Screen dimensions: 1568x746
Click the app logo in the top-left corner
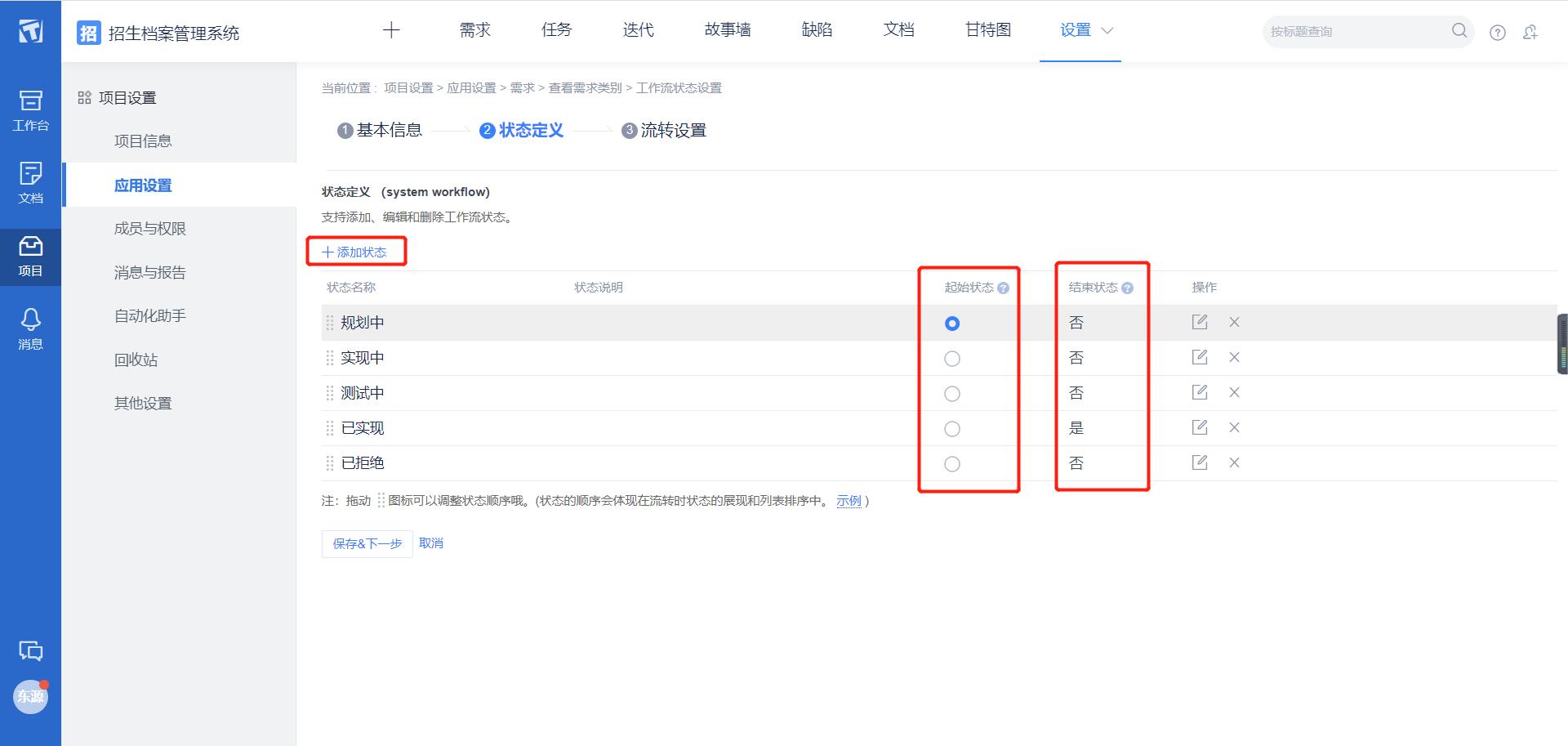(x=30, y=31)
